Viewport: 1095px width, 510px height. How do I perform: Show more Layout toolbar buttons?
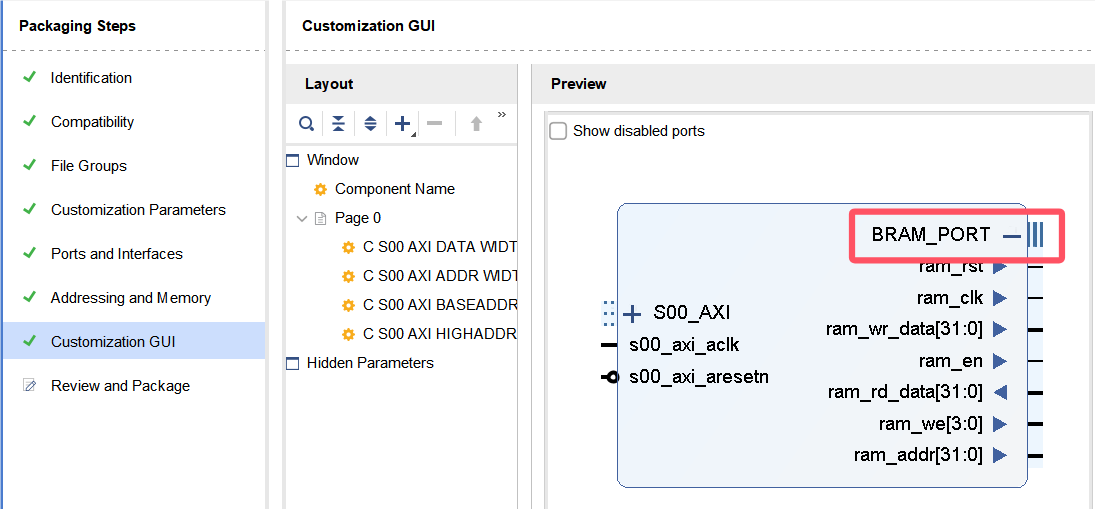(502, 115)
